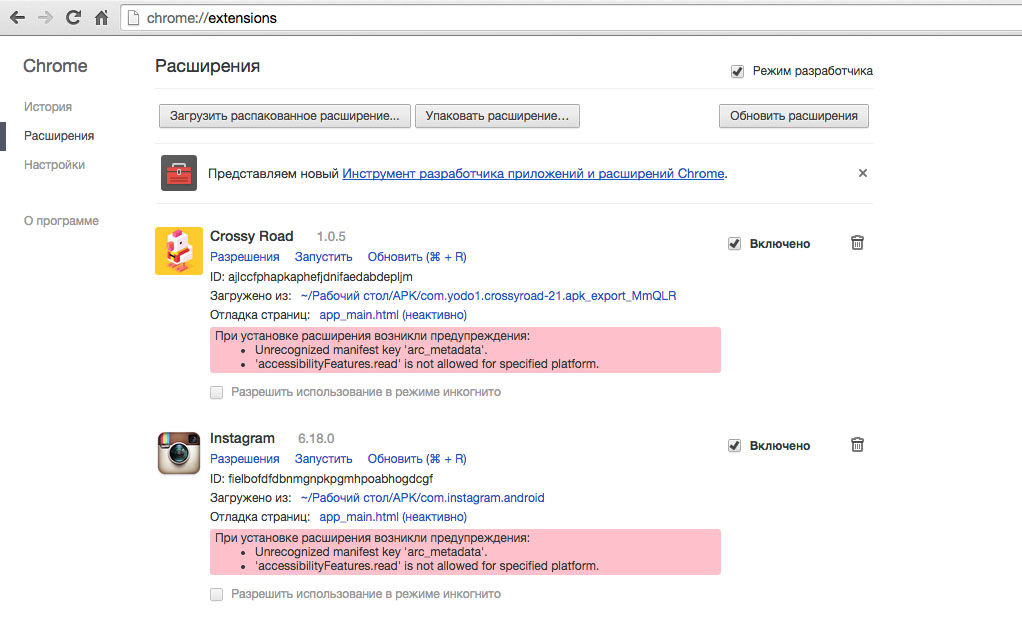Toggle the Режим разработчика checkbox

point(738,71)
